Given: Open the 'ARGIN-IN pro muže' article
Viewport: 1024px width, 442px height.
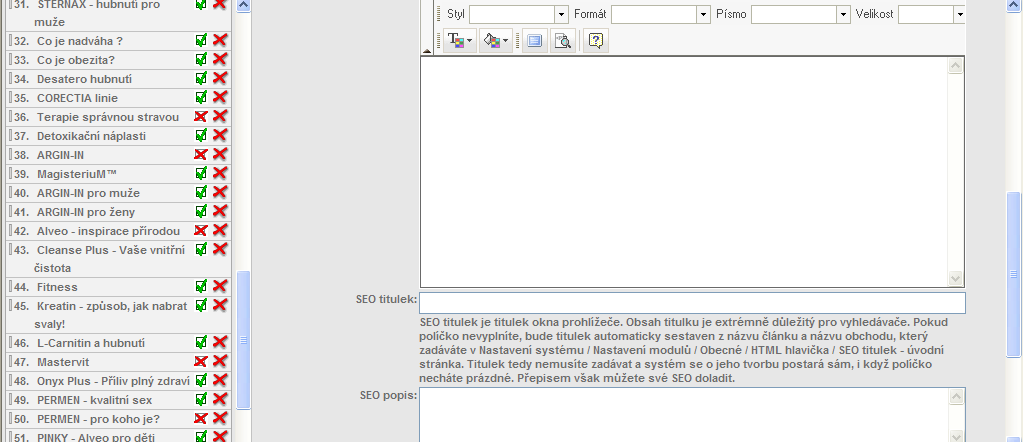Looking at the screenshot, I should pyautogui.click(x=88, y=193).
